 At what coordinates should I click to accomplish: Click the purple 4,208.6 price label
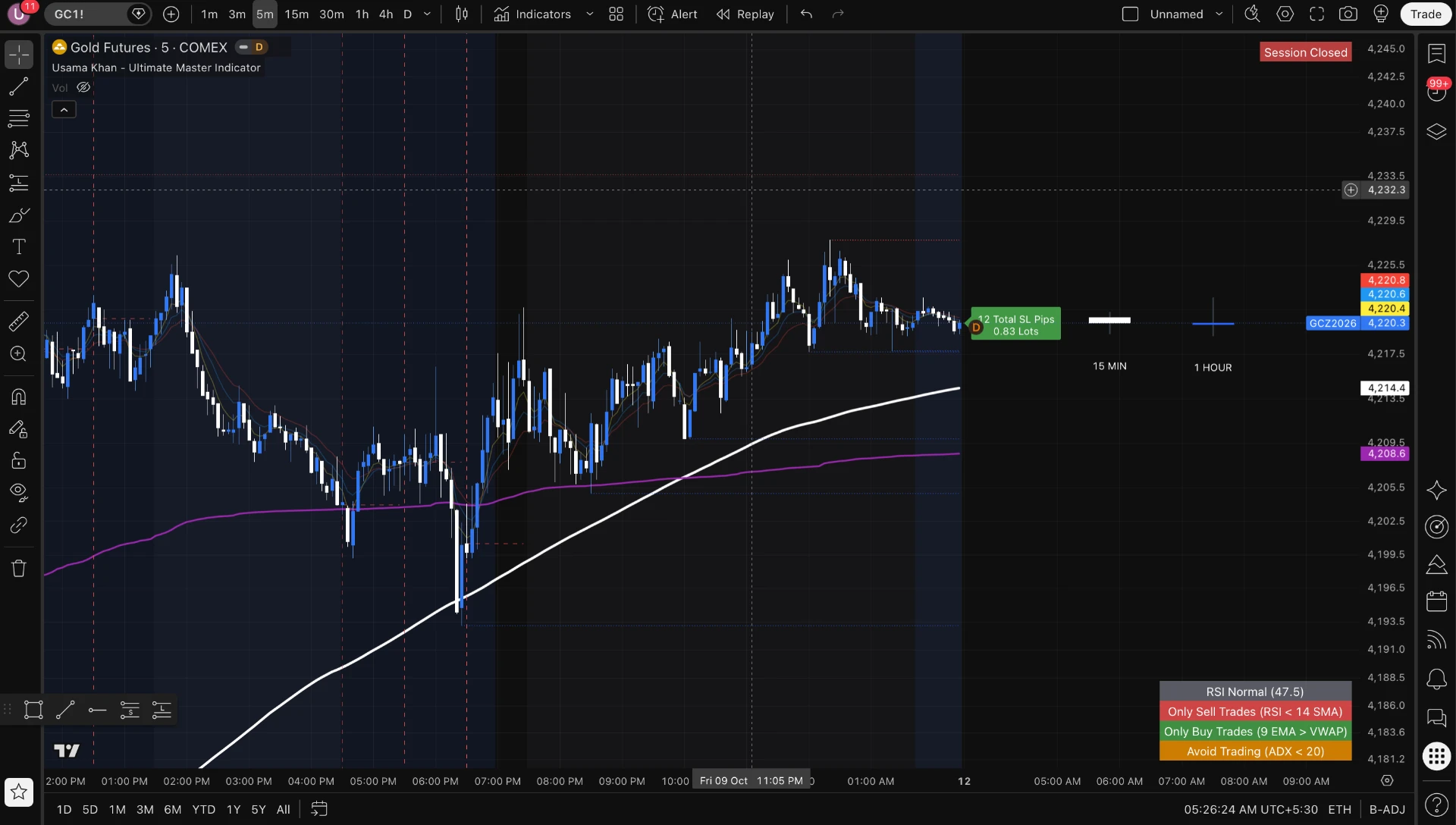pyautogui.click(x=1386, y=453)
